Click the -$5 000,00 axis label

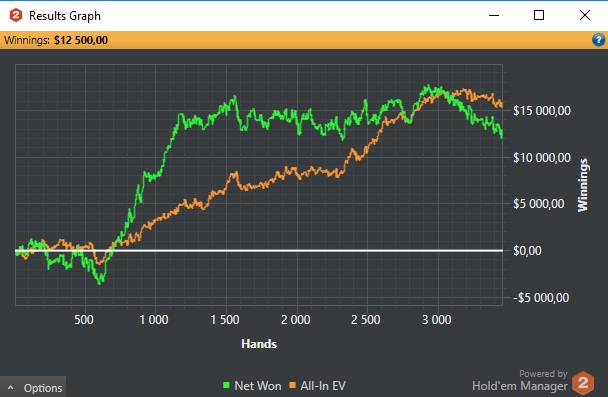[541, 297]
